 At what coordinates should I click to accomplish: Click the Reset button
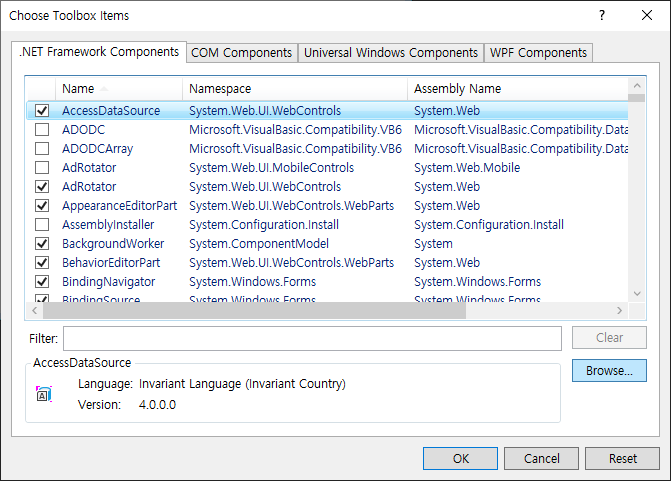tap(623, 459)
